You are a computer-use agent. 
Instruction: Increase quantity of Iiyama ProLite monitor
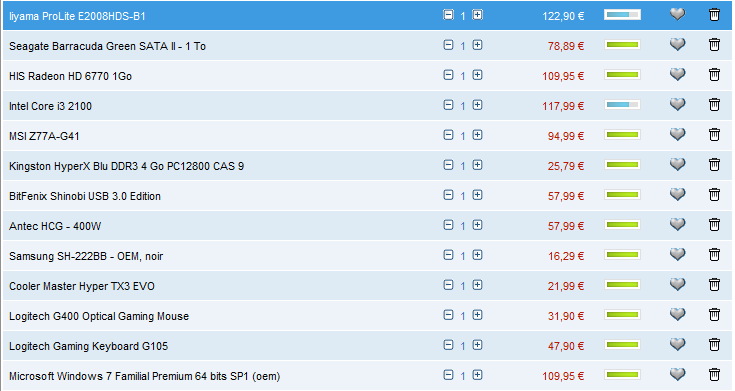click(477, 15)
